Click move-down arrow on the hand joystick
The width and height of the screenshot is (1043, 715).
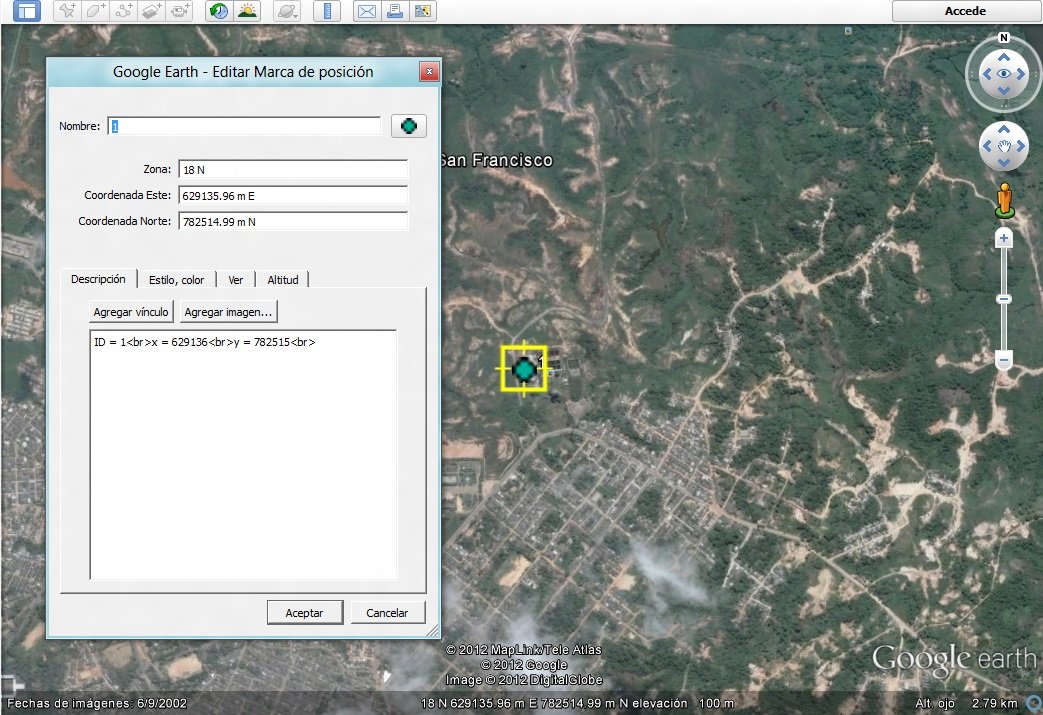tap(1004, 162)
